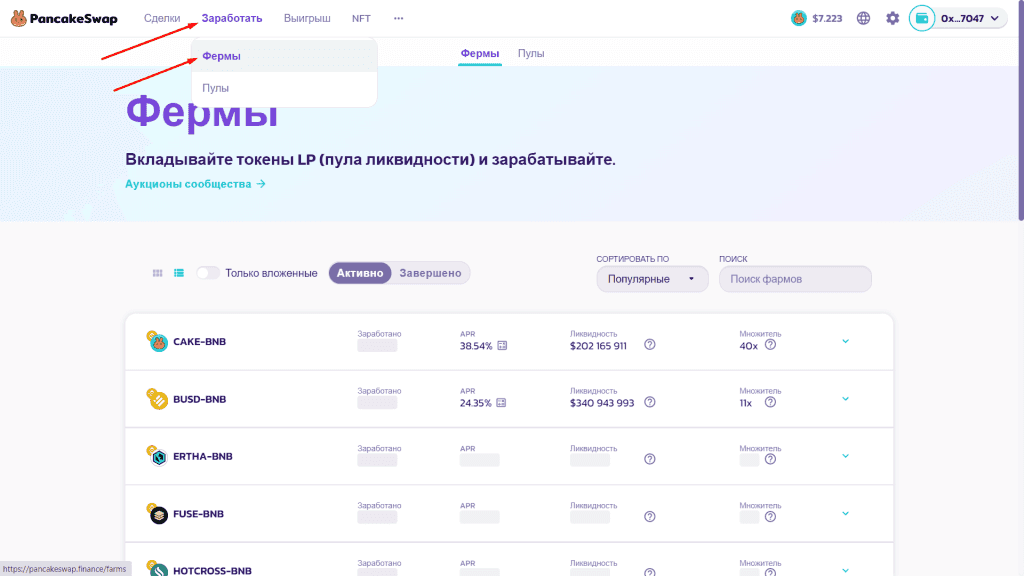
Task: Click the BUSD-BNB pair token icon
Action: click(157, 398)
